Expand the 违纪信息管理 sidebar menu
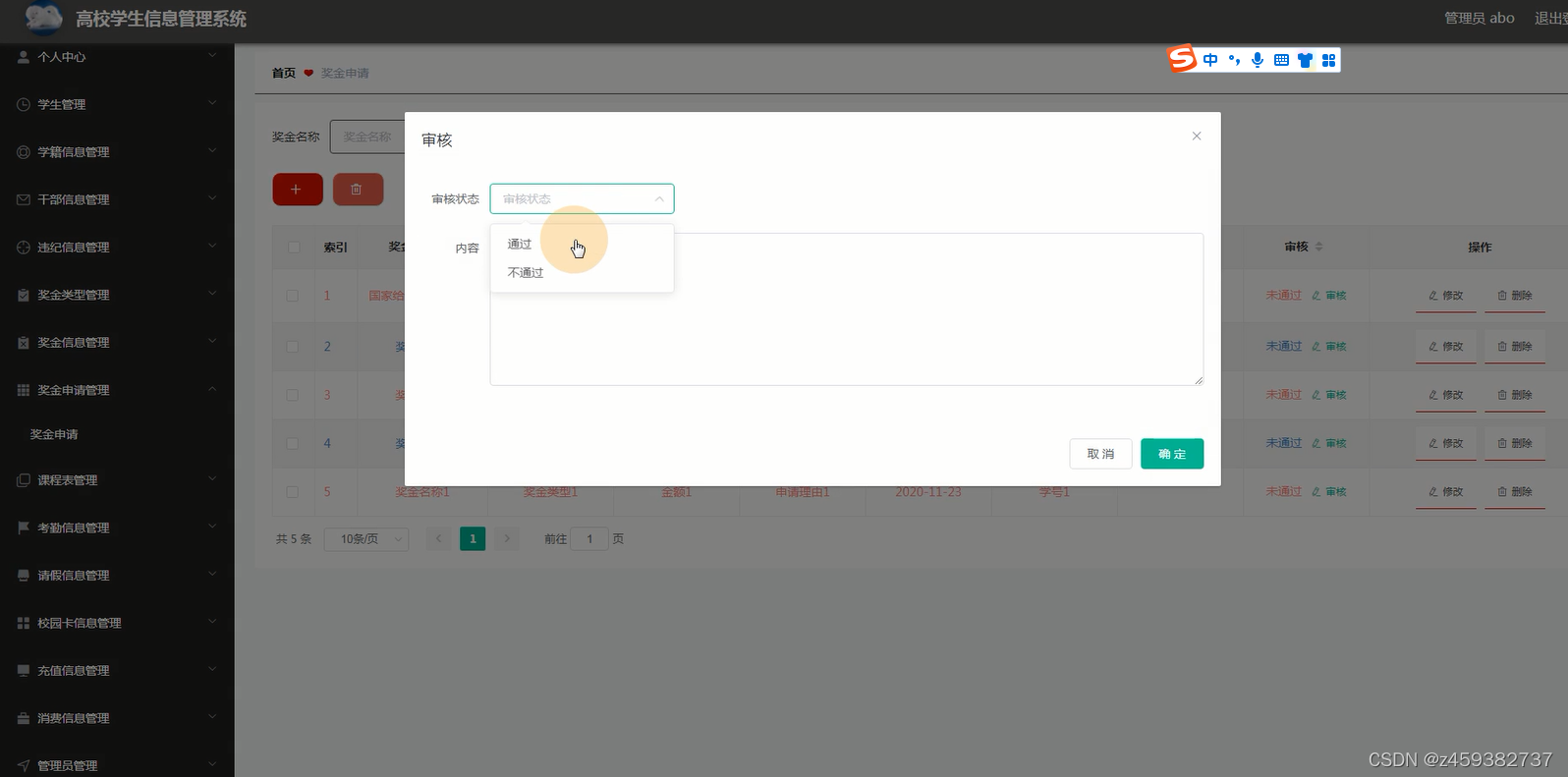The height and width of the screenshot is (777, 1568). click(117, 247)
